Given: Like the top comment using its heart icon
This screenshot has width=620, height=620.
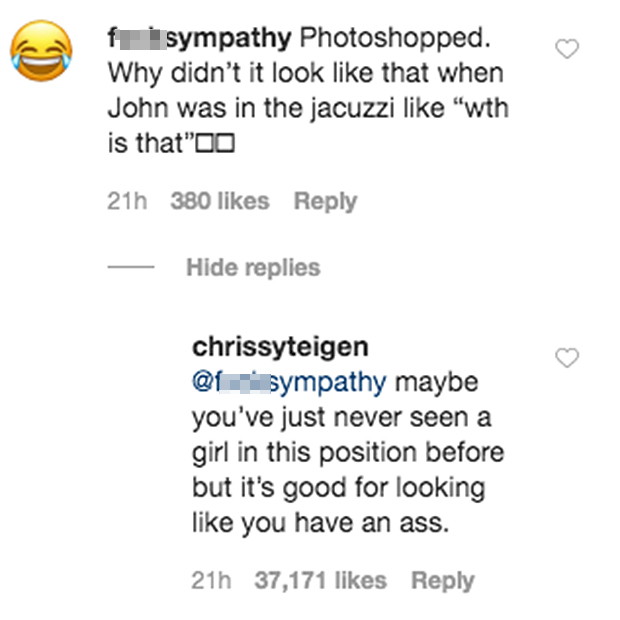Looking at the screenshot, I should (x=567, y=49).
